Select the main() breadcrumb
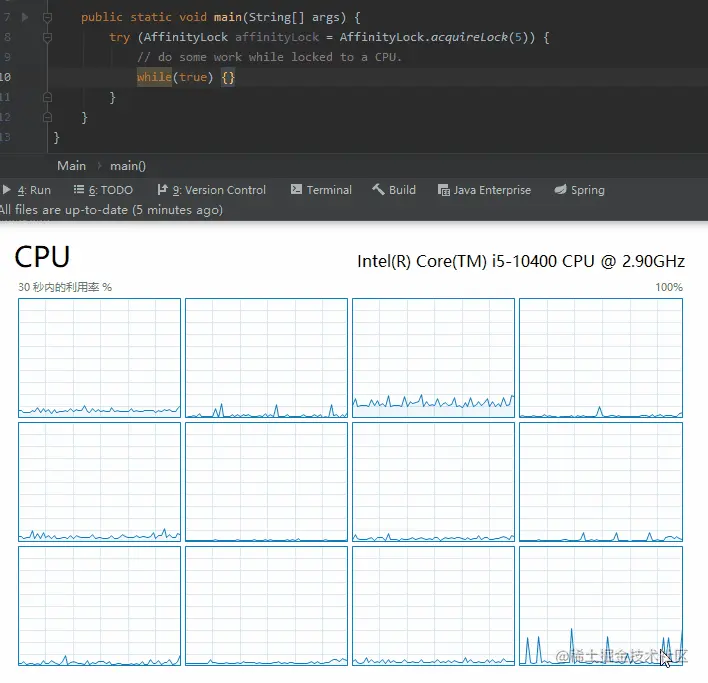The image size is (708, 683). point(128,166)
